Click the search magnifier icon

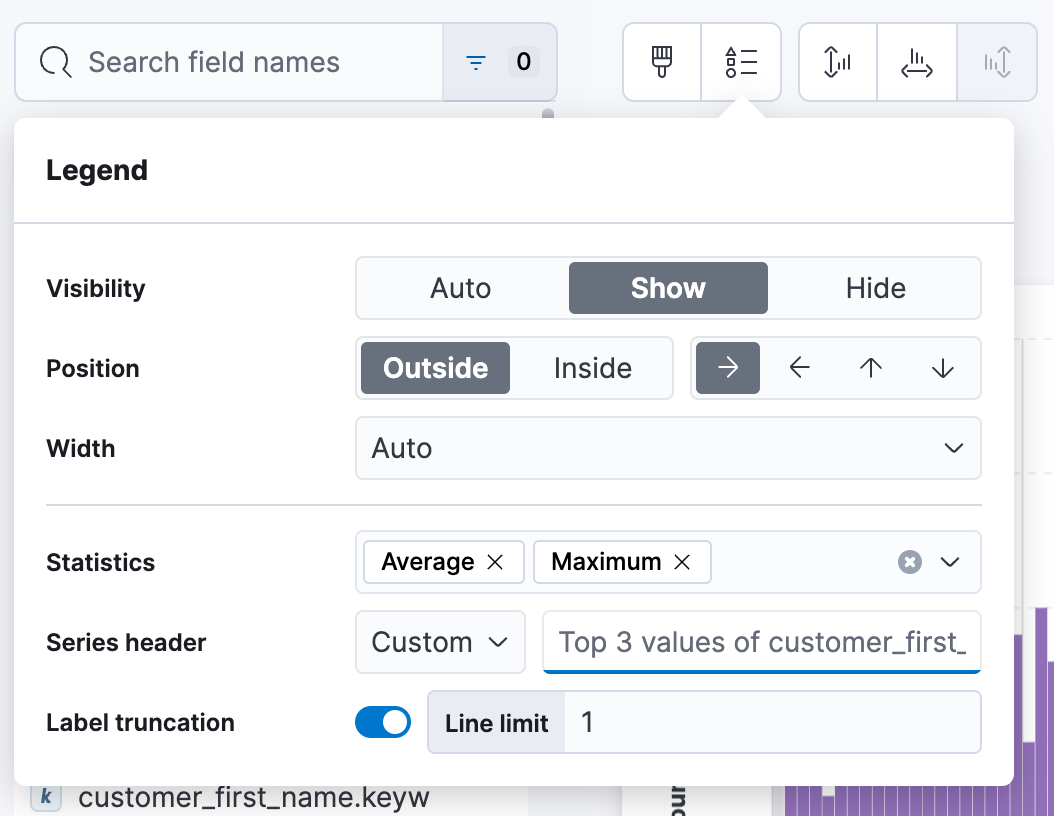click(55, 61)
